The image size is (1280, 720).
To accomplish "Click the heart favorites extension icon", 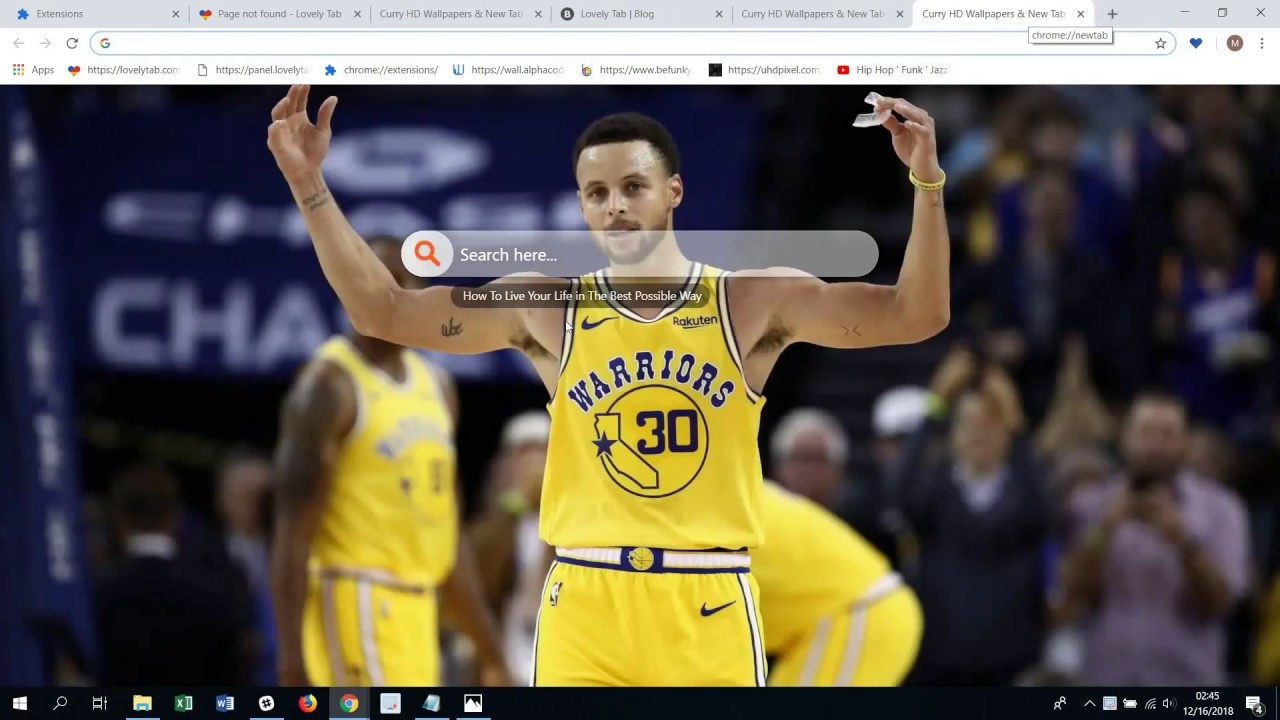I will point(1196,43).
